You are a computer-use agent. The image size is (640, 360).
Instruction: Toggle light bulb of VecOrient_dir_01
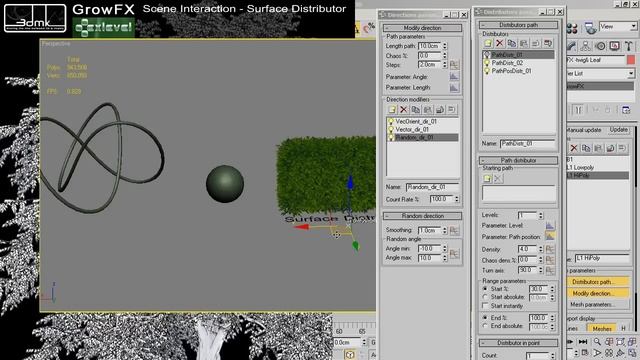tap(391, 122)
